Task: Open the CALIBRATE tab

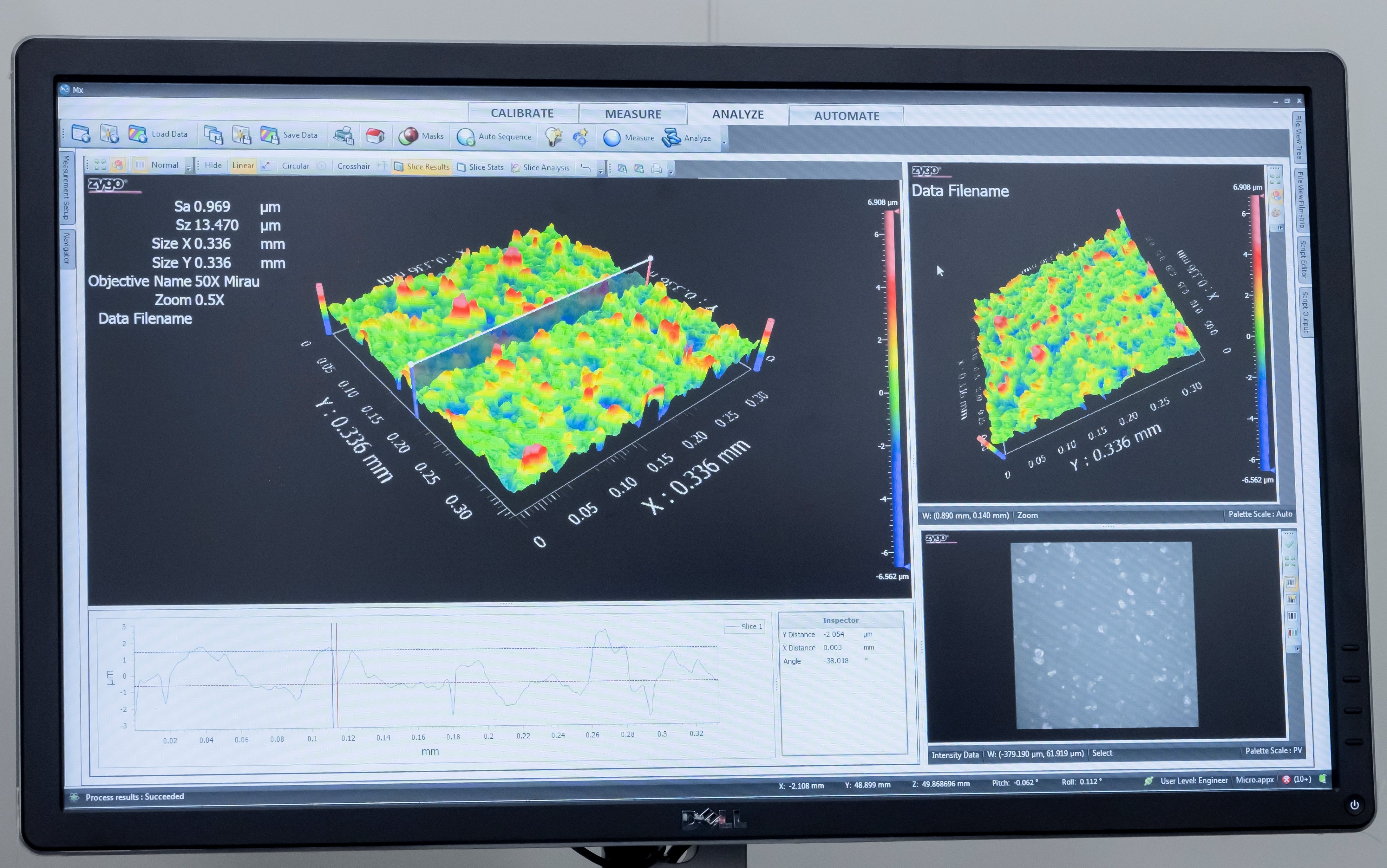Action: 521,113
